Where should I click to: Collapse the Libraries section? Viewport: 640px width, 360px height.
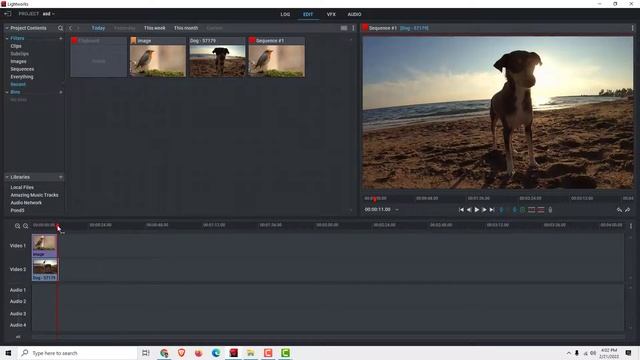tap(7, 177)
